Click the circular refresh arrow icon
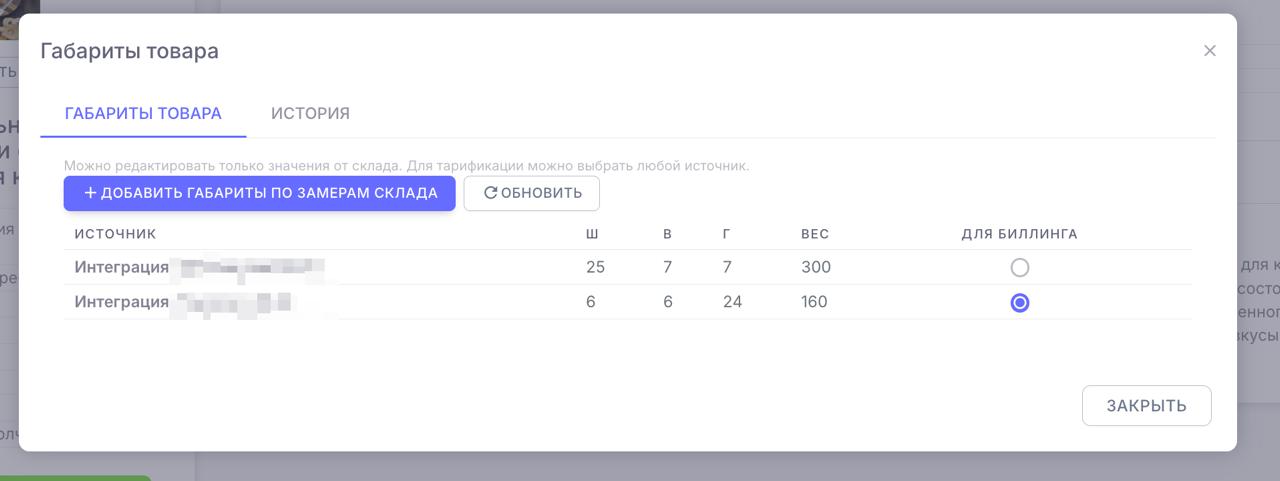Image resolution: width=1280 pixels, height=481 pixels. [490, 194]
